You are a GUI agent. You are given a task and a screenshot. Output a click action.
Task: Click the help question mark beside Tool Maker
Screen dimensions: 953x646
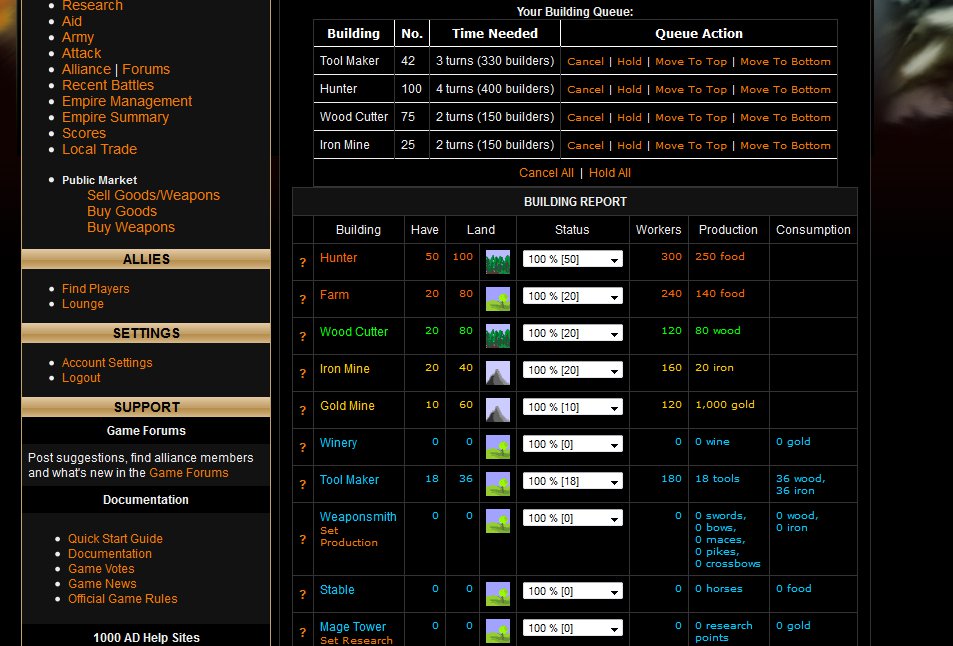(x=302, y=485)
